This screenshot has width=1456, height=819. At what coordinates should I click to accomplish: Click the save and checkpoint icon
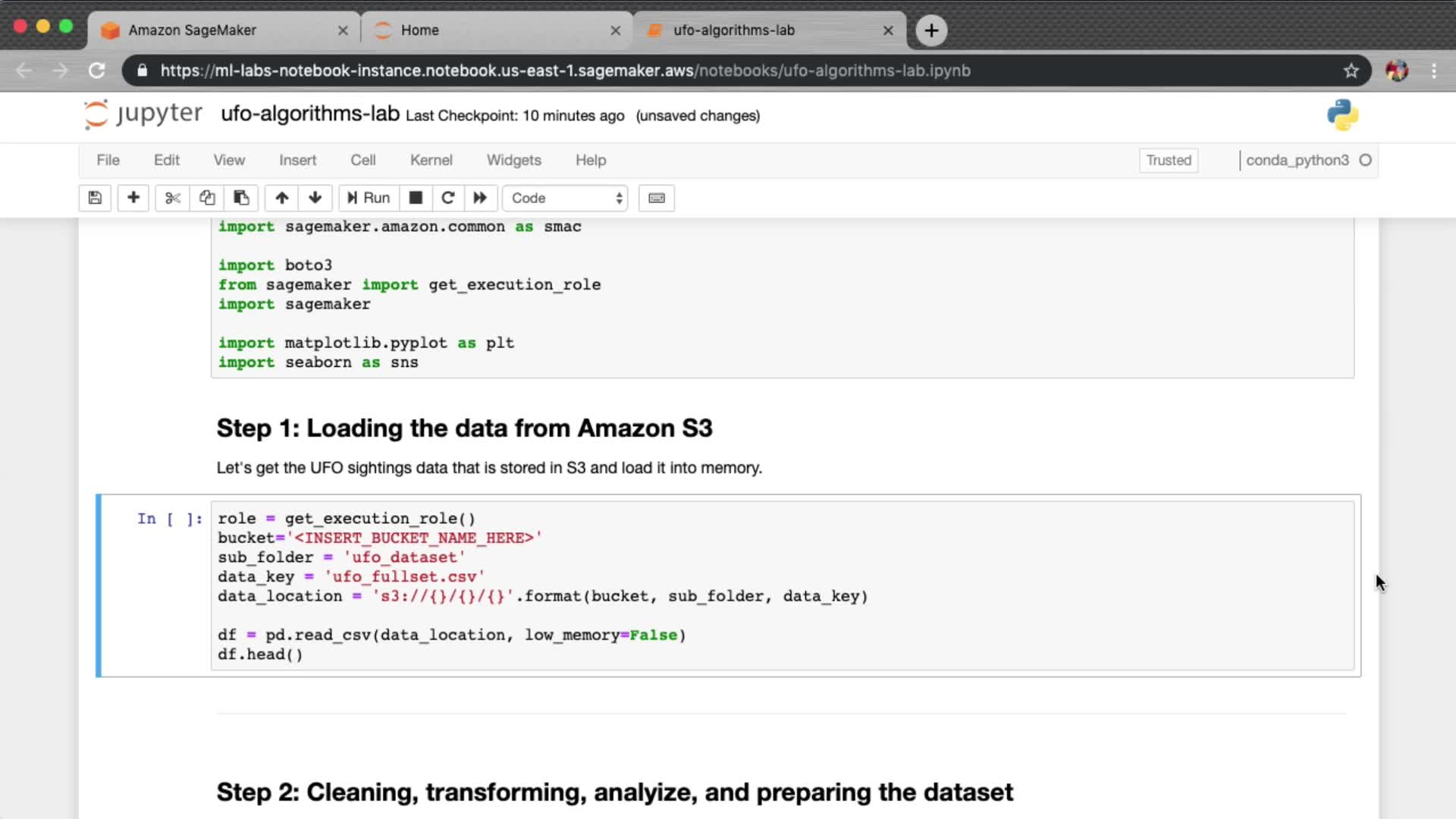point(95,198)
